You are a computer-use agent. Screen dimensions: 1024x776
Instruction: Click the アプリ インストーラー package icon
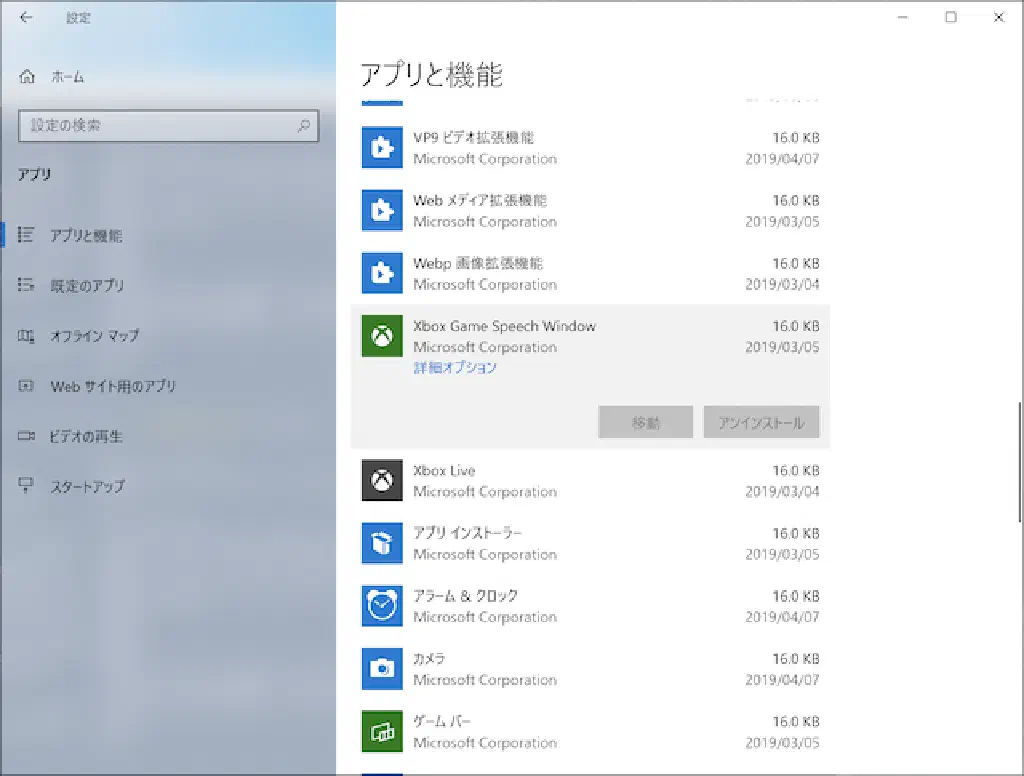[x=381, y=543]
